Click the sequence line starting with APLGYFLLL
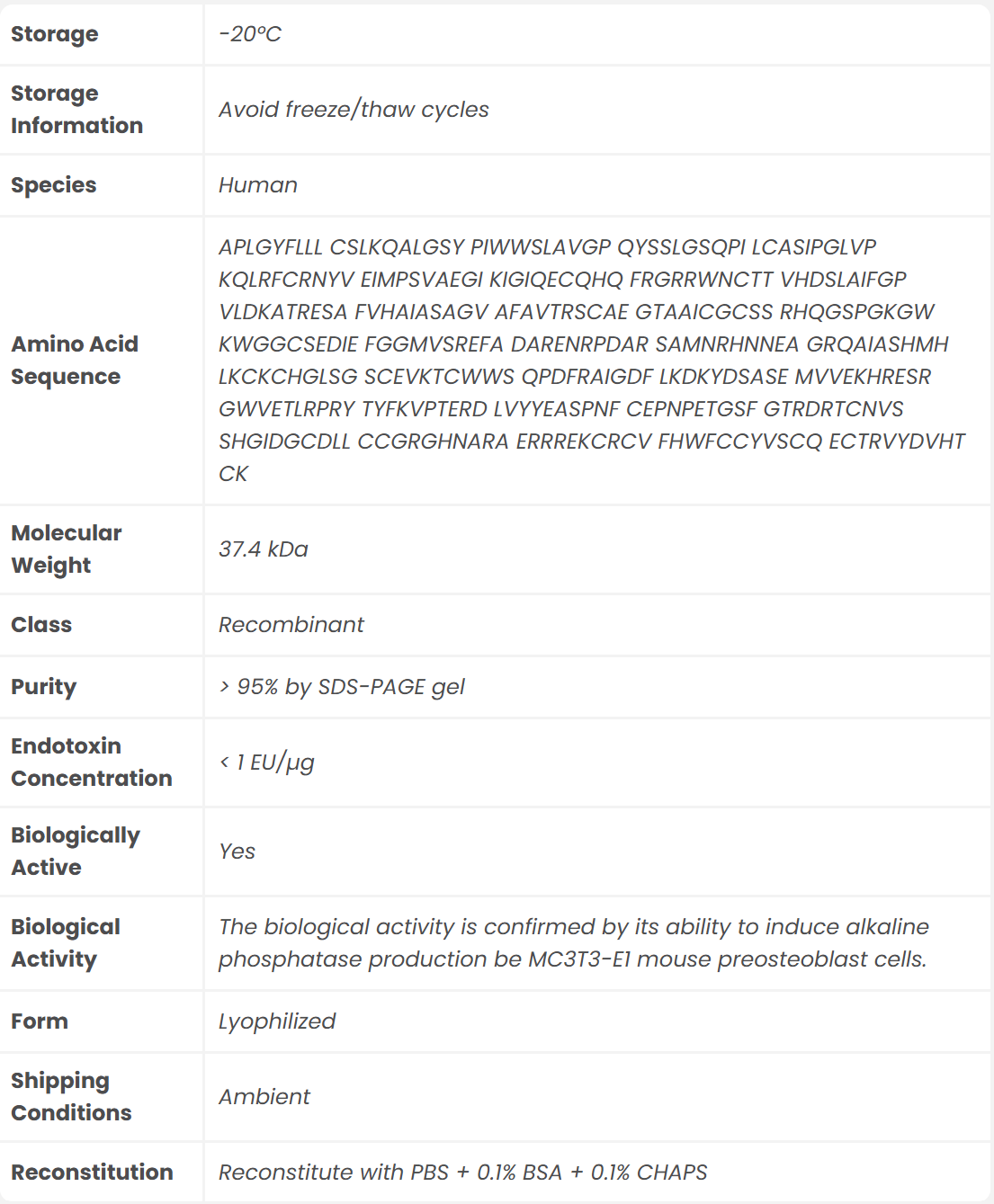The image size is (994, 1204). pos(547,247)
